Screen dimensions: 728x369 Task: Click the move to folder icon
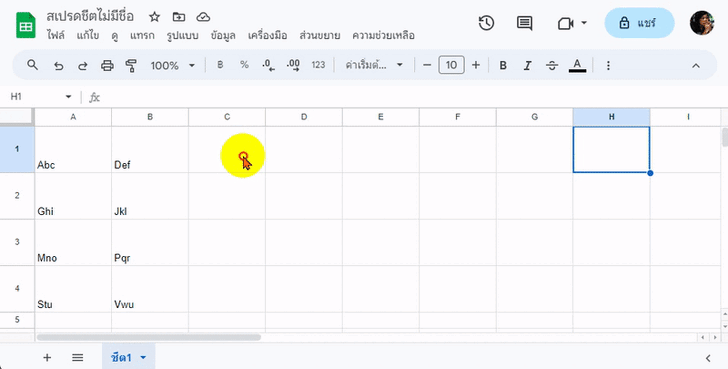179,17
